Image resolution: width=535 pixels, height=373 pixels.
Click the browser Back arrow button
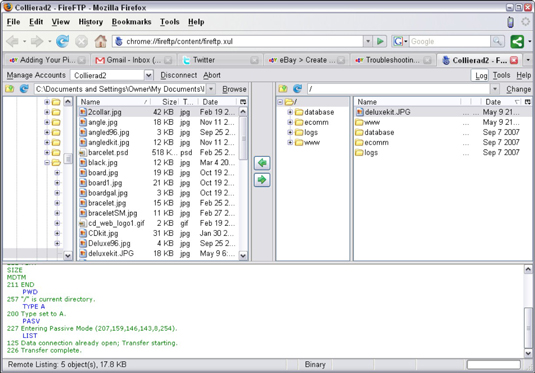[x=13, y=41]
